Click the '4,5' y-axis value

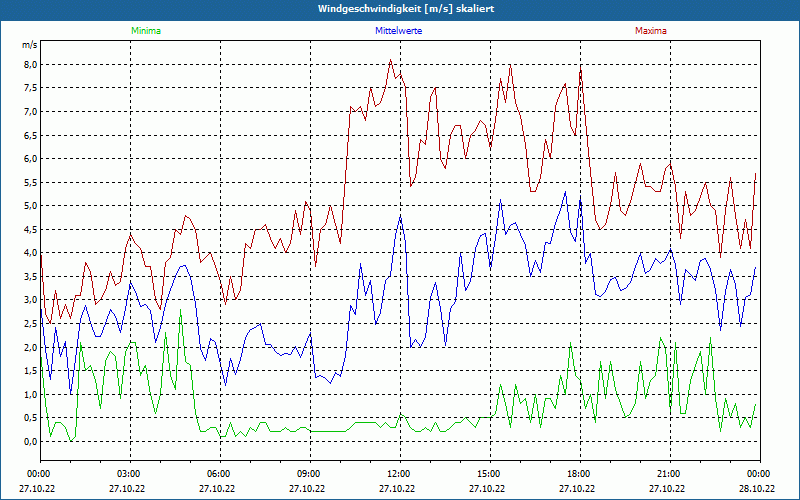click(x=30, y=229)
